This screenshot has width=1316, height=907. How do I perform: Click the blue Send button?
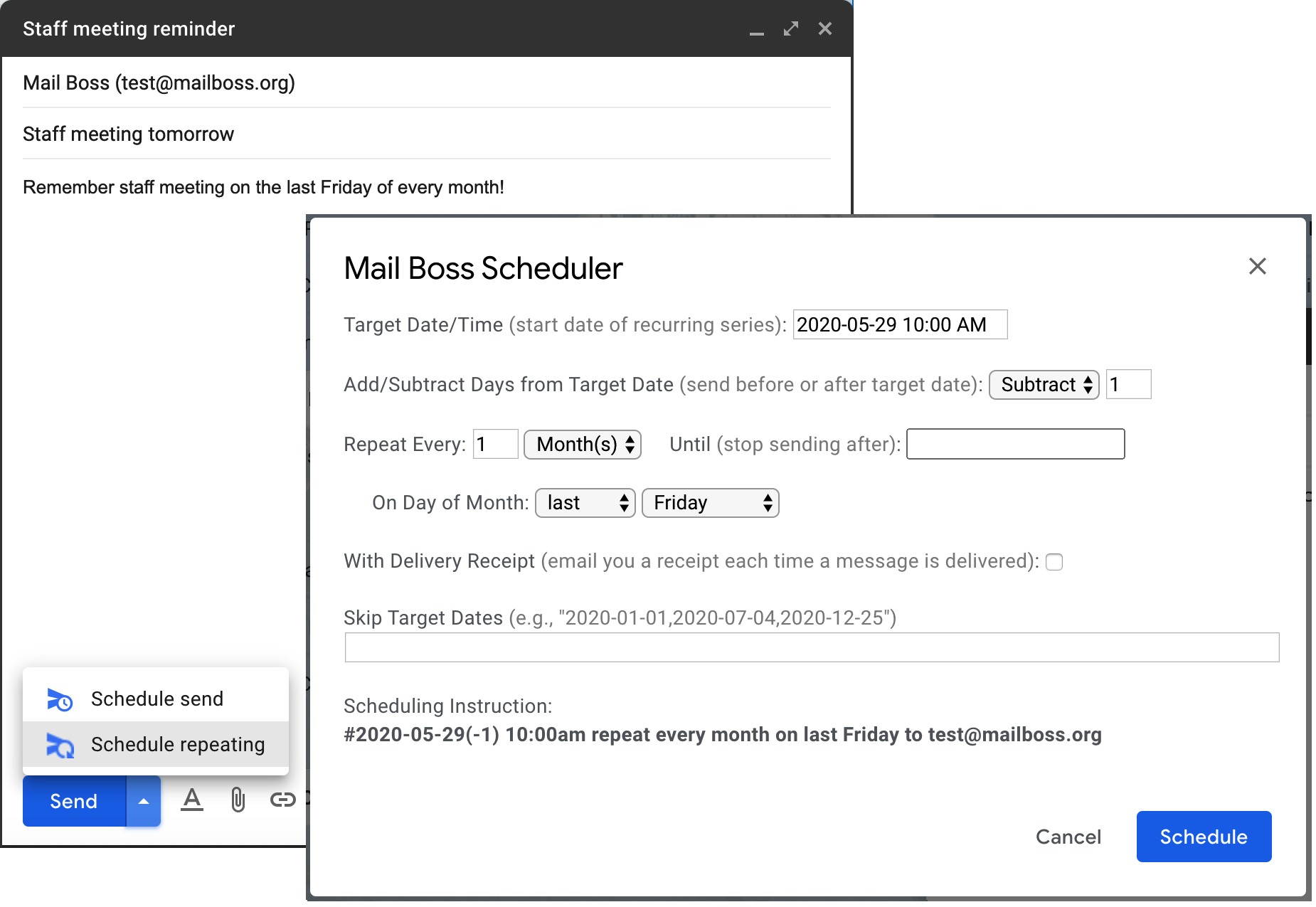tap(74, 801)
